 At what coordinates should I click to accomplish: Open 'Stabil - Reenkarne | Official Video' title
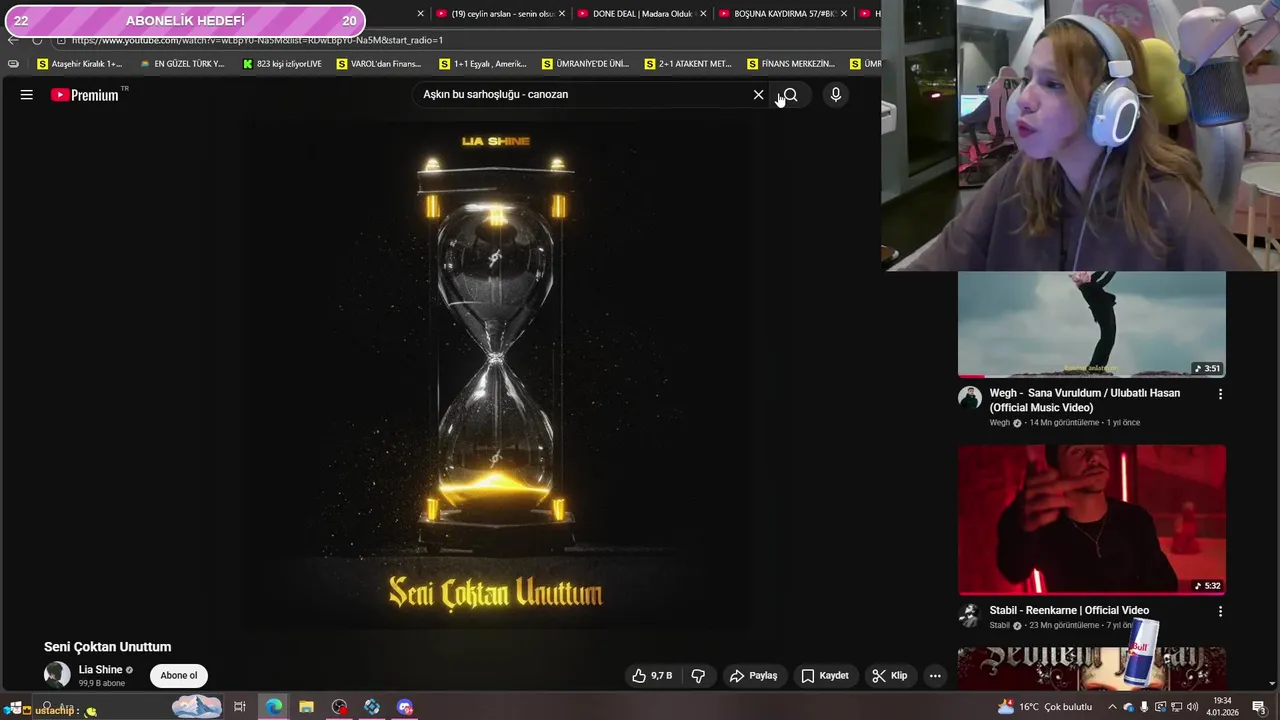(x=1069, y=610)
